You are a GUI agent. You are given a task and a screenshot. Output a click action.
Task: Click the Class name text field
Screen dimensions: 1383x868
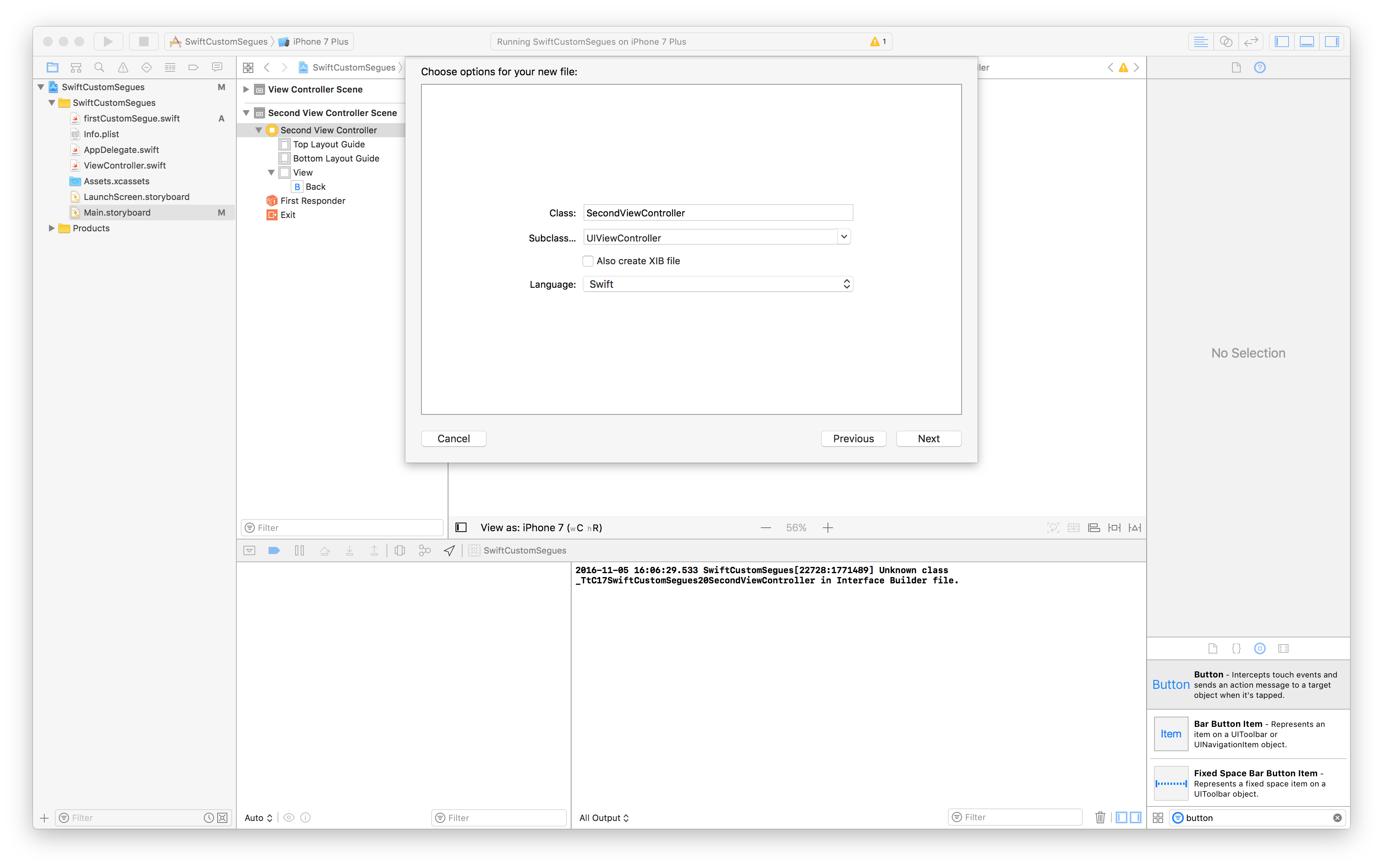[717, 213]
